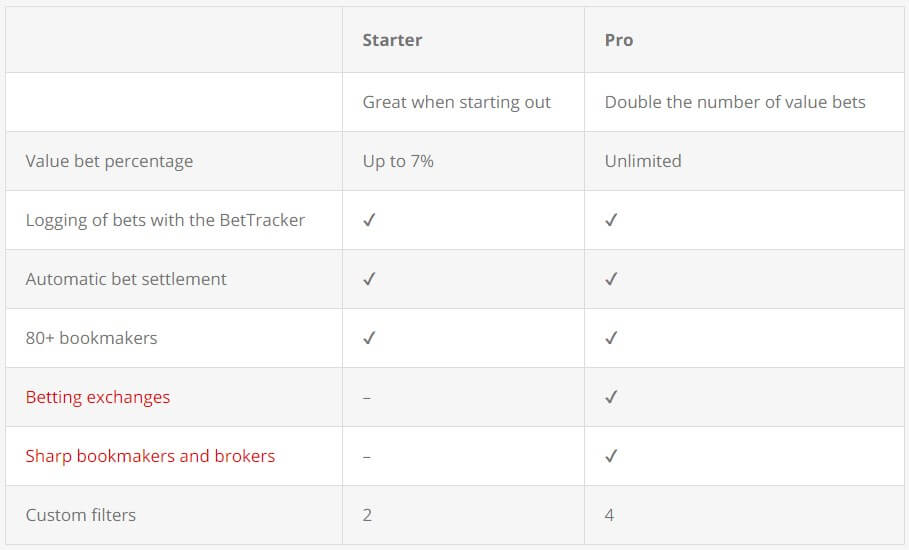Click Pro checkmark for Betting exchanges
Viewport: 909px width, 550px height.
[611, 397]
